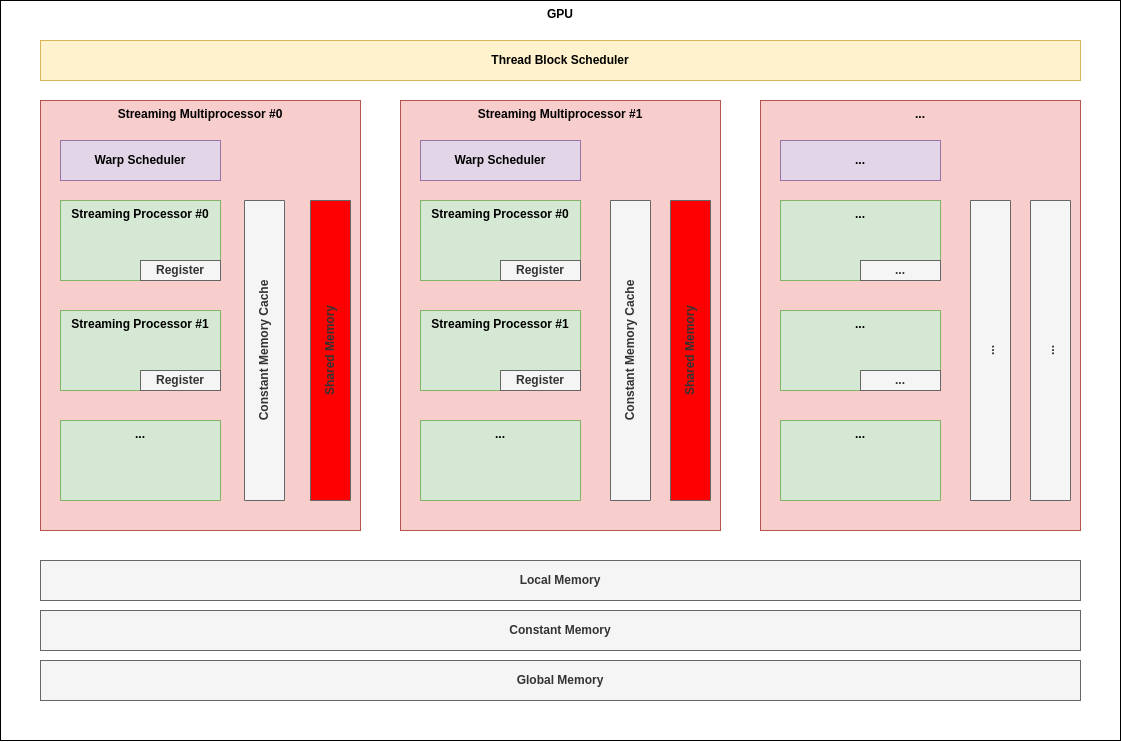Select Warp Scheduler in Streaming Multiprocessor #0

point(140,160)
